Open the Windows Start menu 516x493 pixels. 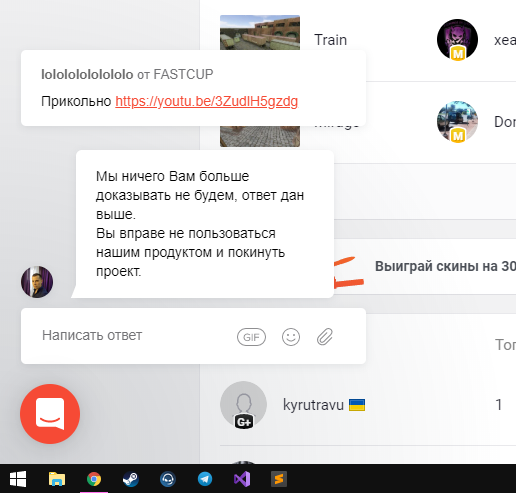[18, 479]
